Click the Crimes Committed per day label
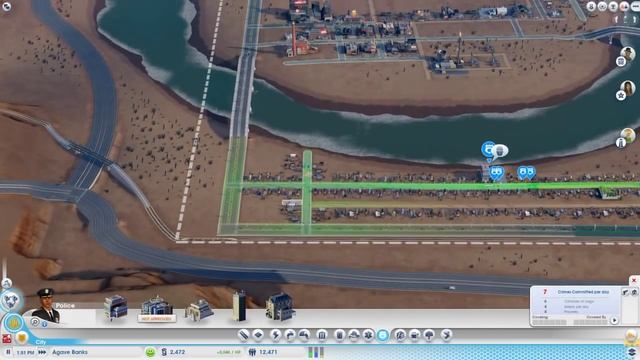 583,292
